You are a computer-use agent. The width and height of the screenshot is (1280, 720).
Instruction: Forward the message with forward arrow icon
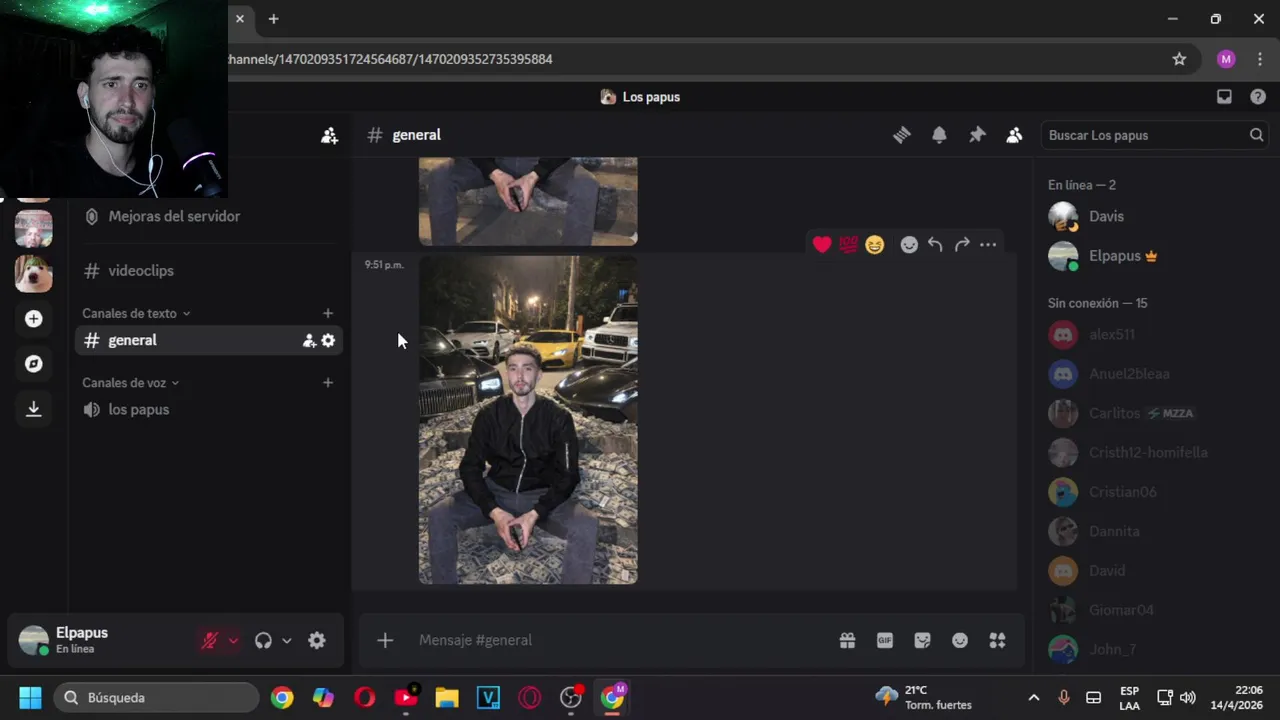click(962, 244)
